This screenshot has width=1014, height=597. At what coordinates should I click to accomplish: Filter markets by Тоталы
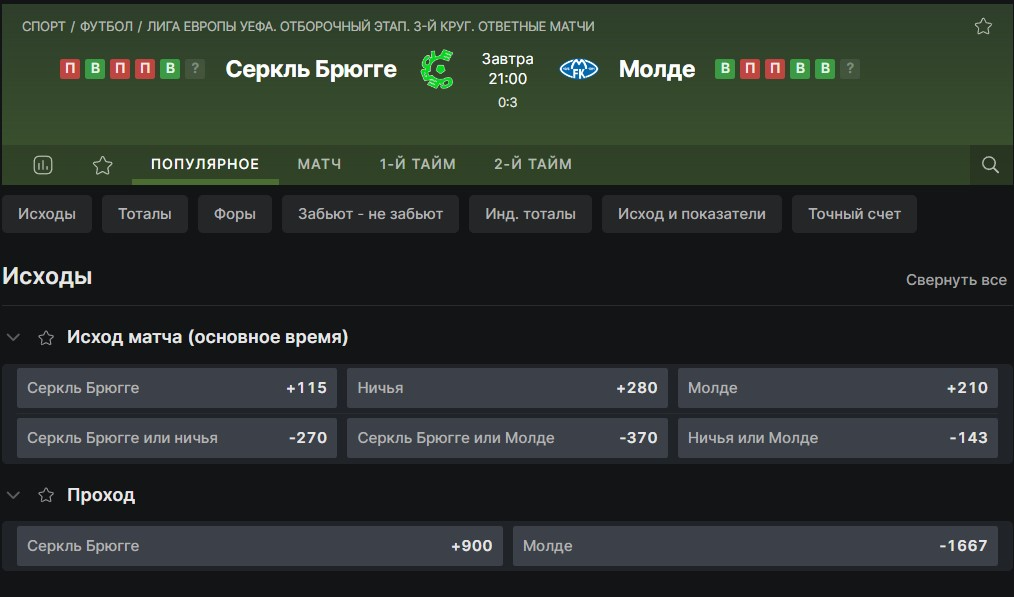[145, 214]
